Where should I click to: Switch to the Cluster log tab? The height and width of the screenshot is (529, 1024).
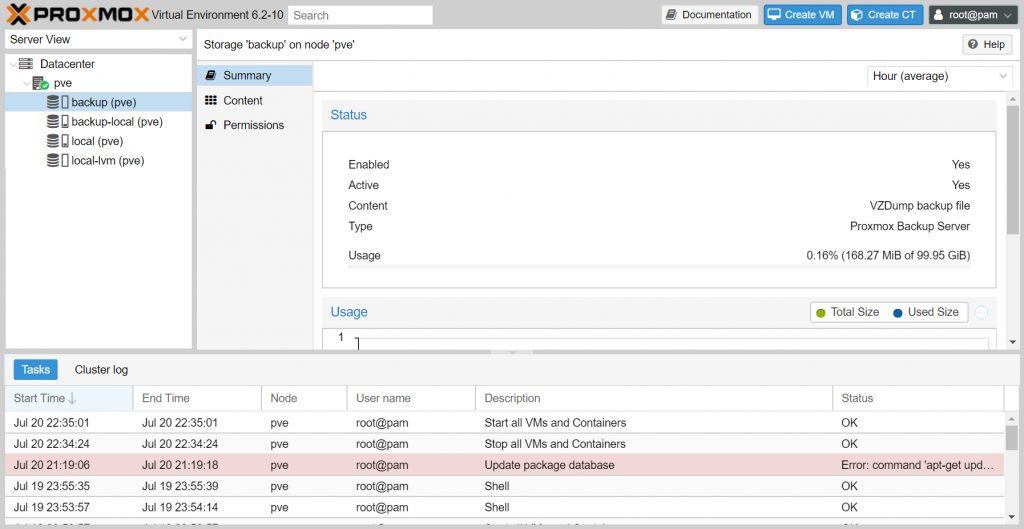101,370
